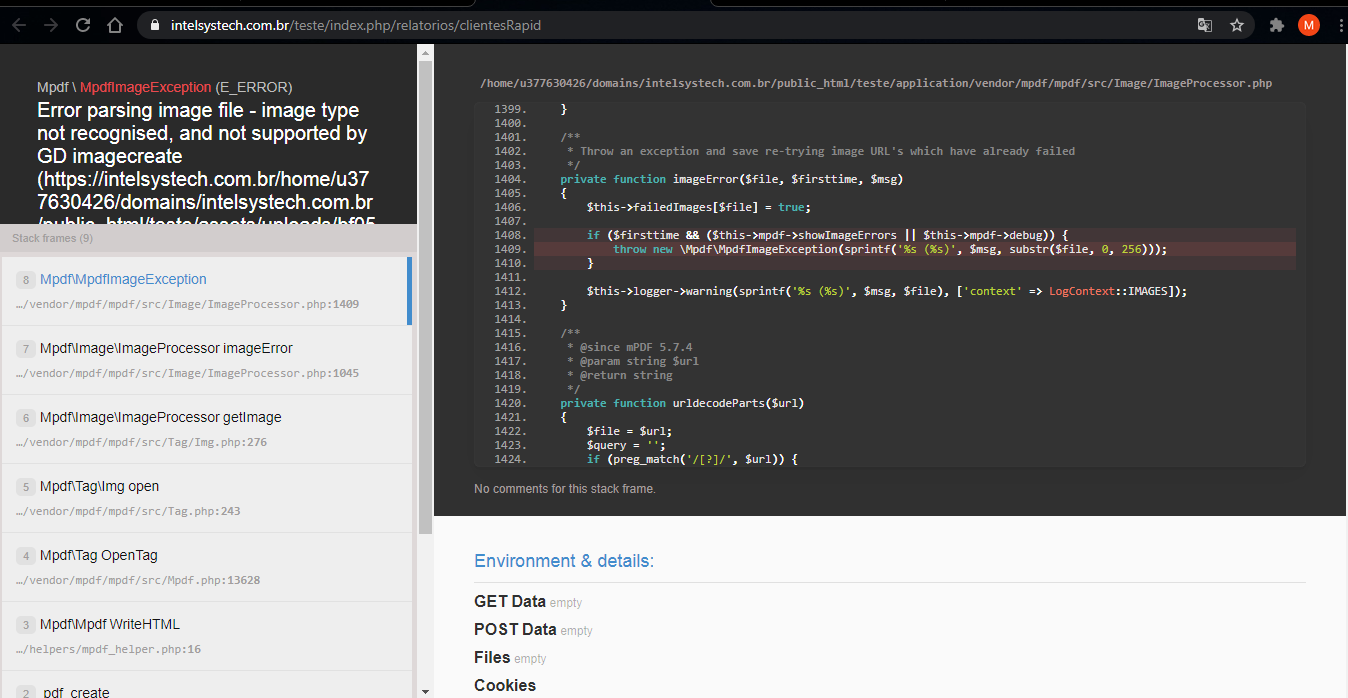Image resolution: width=1348 pixels, height=698 pixels.
Task: Click the address bar URL field
Action: click(400, 24)
